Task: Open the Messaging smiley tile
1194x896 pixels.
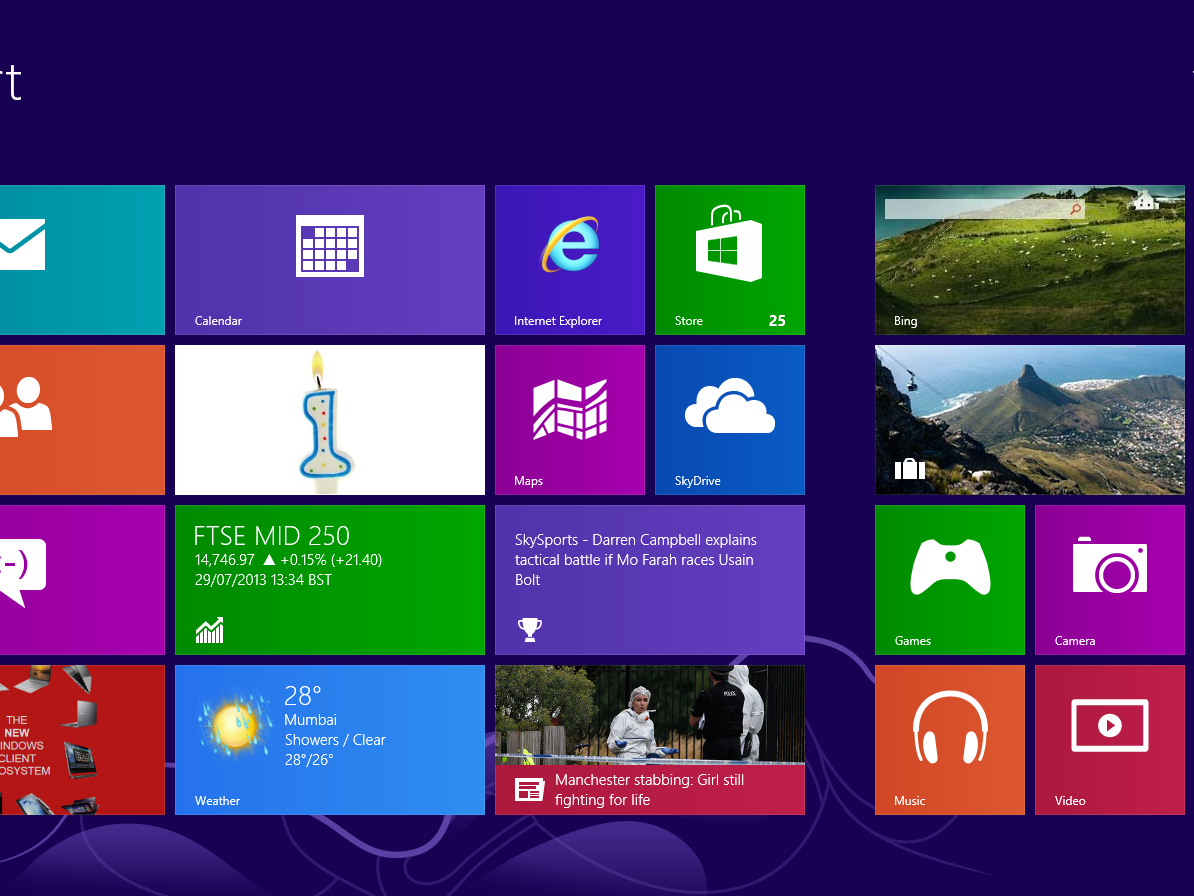Action: [x=82, y=579]
